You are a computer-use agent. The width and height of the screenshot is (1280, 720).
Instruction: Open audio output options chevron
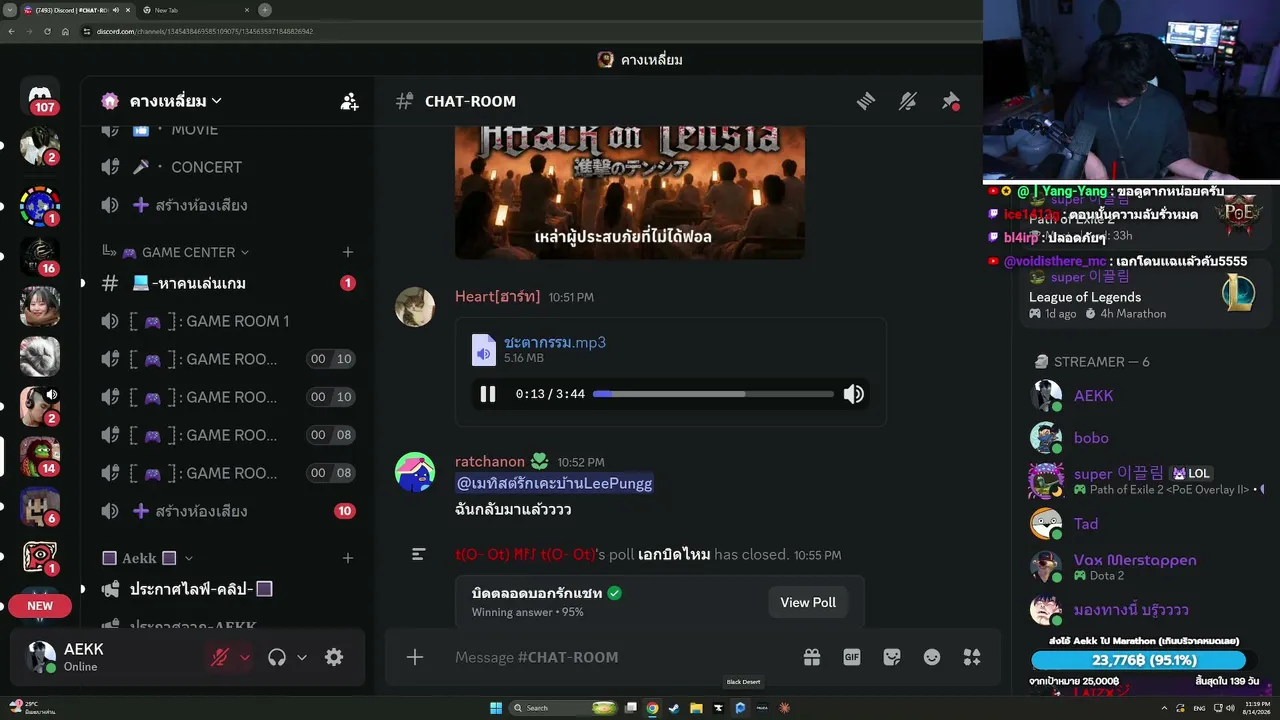(x=302, y=657)
